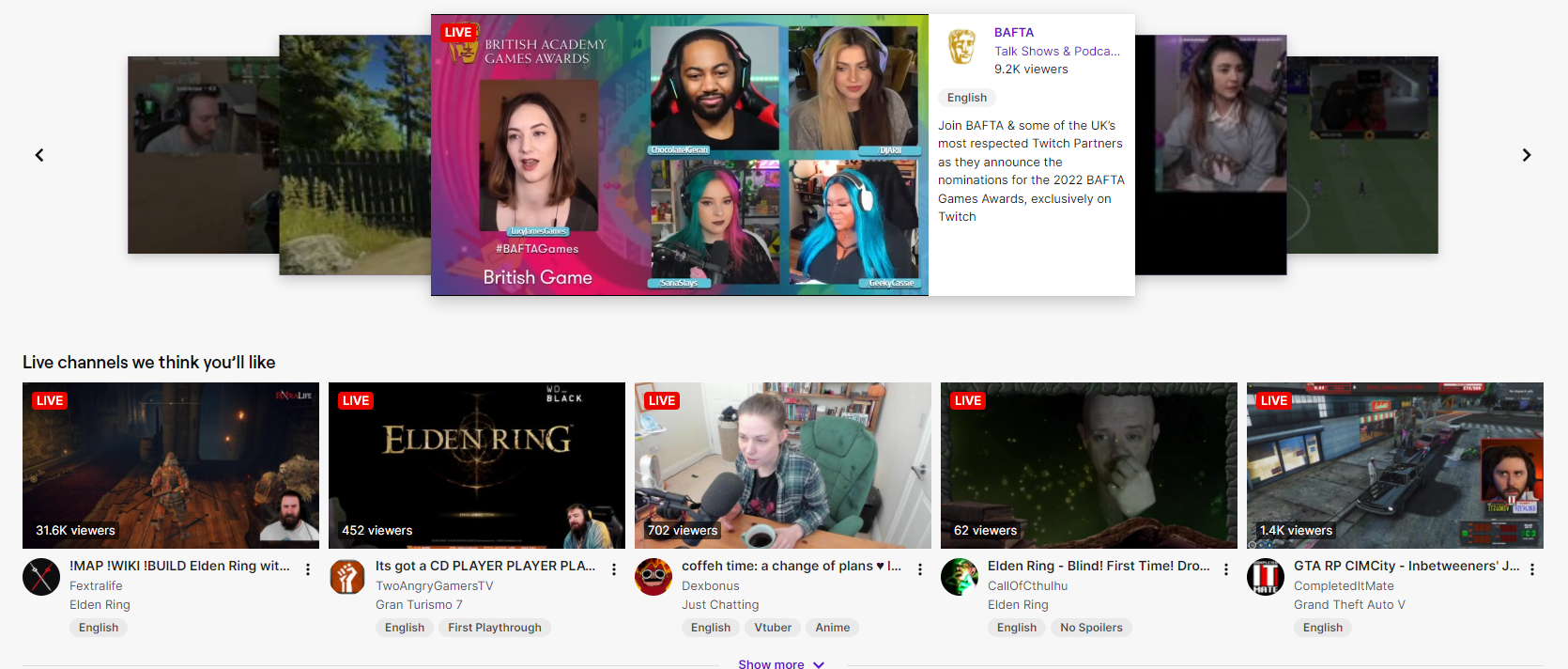1568x669 pixels.
Task: Select No Spoilers tag
Action: (x=1091, y=628)
